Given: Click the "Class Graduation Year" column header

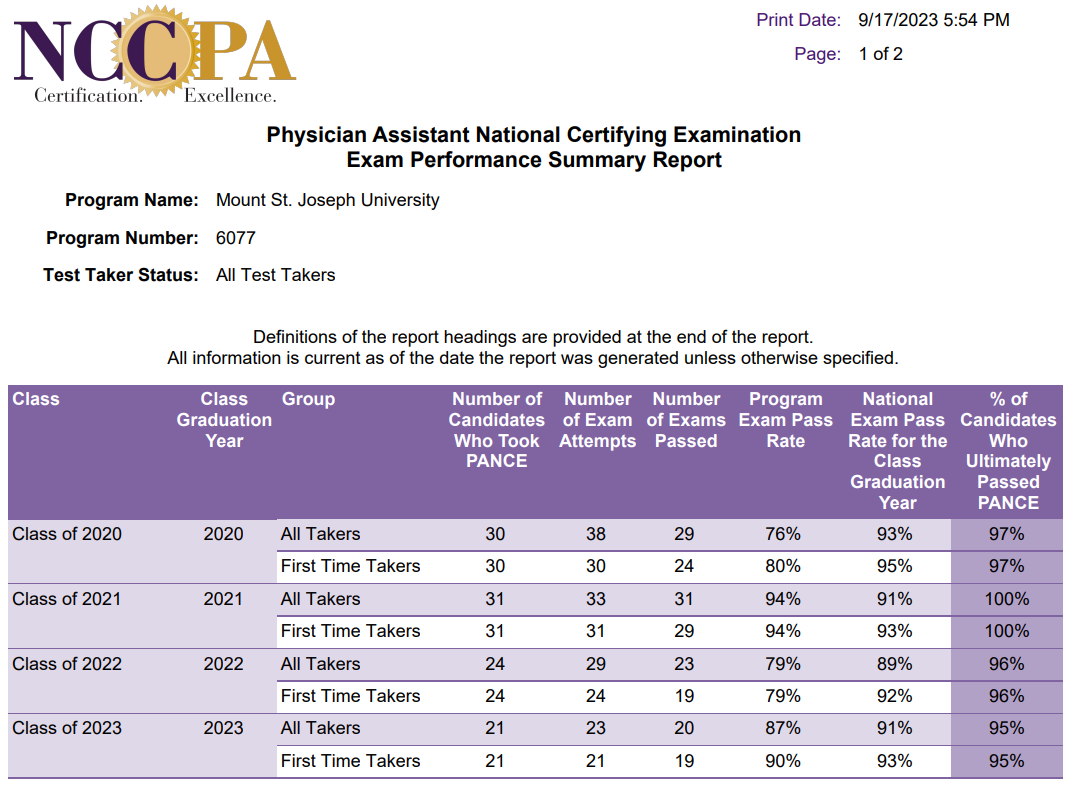Looking at the screenshot, I should tap(224, 420).
